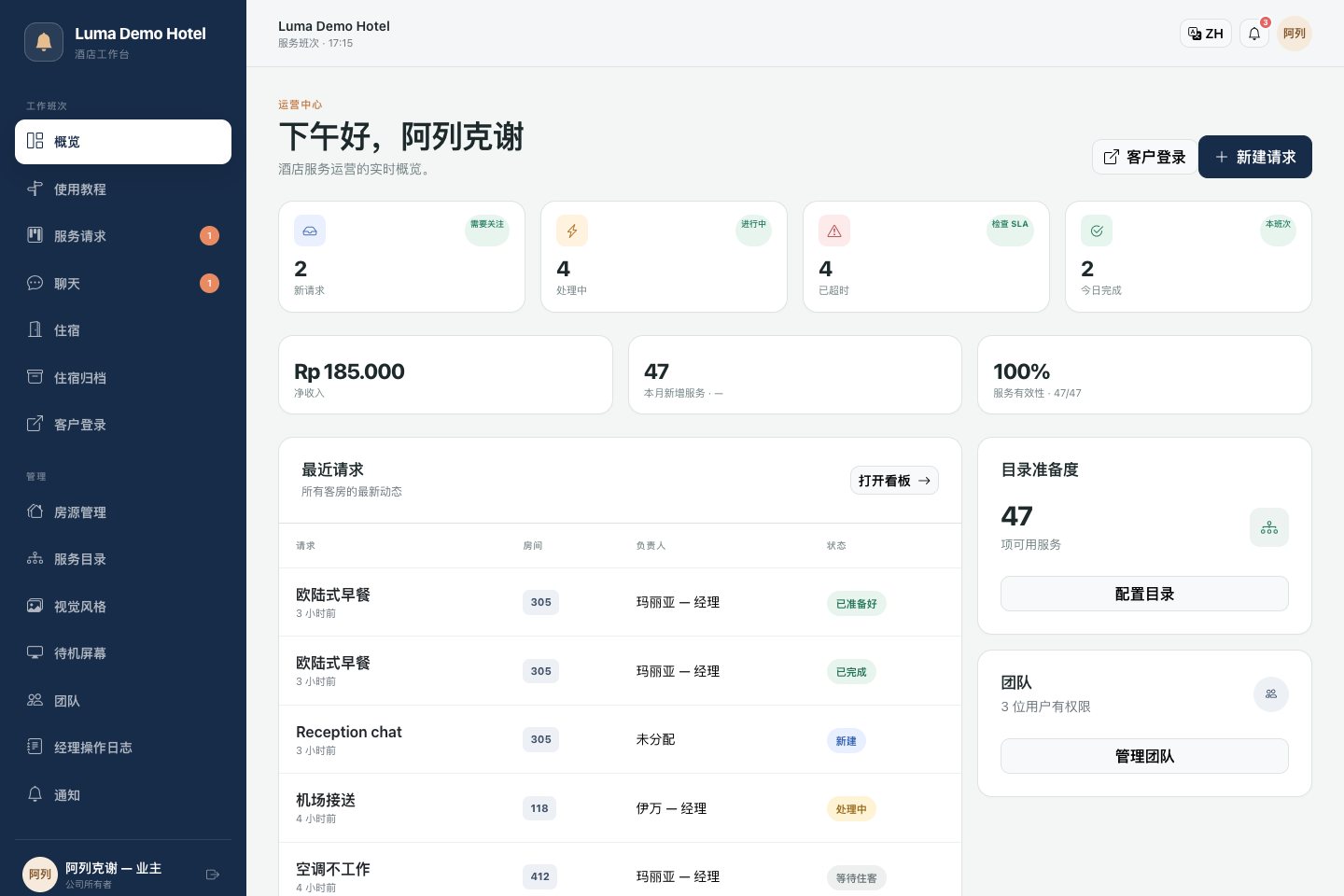
Task: Click the logout icon beside 阿列克谢 — 业主
Action: pos(213,875)
